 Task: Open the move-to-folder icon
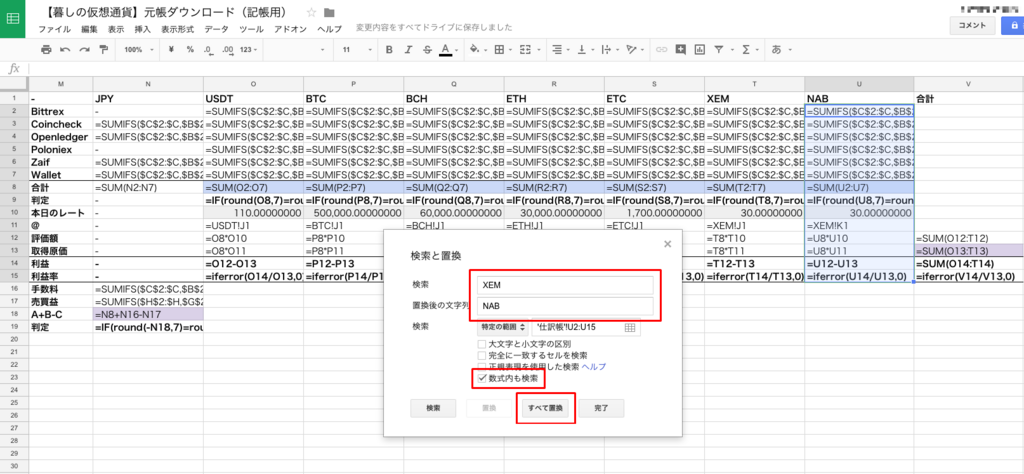point(329,12)
